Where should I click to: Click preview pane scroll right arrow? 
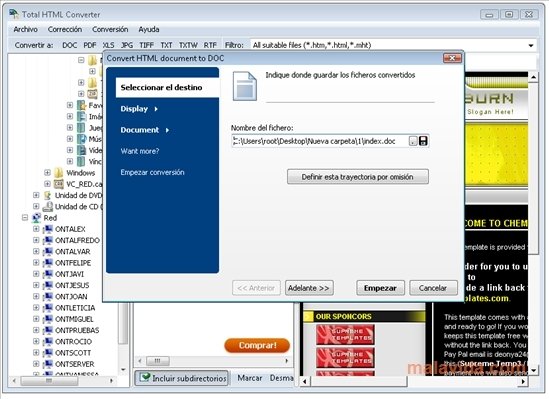[x=523, y=382]
